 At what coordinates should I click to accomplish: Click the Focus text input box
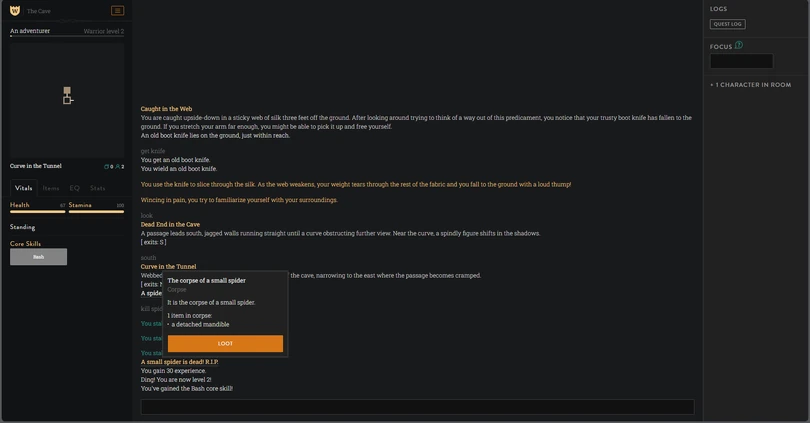(x=741, y=62)
